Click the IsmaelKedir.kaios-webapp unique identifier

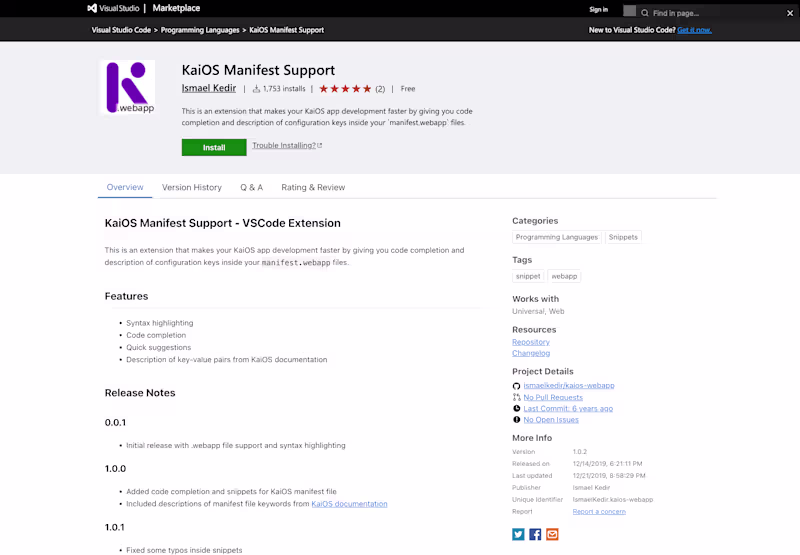[613, 499]
